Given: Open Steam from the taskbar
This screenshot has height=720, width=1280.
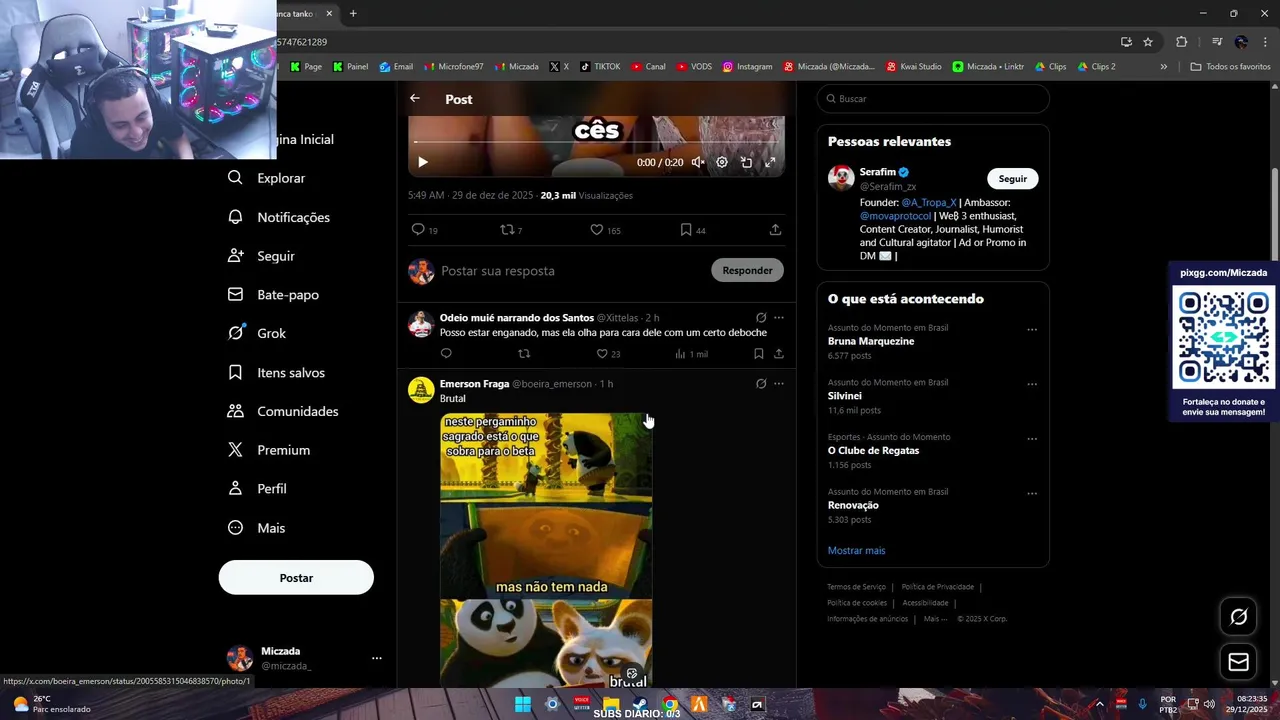Looking at the screenshot, I should (640, 704).
